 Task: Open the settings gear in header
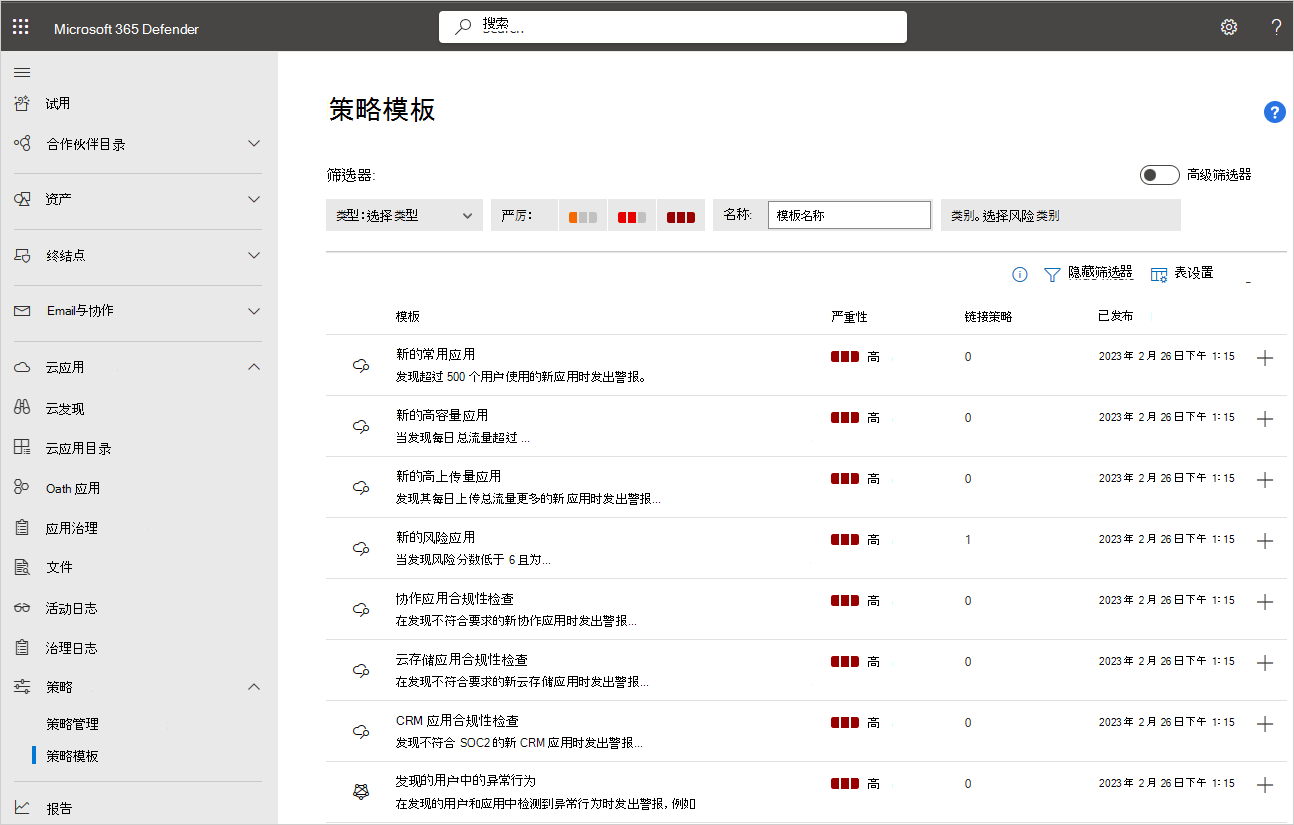point(1229,27)
